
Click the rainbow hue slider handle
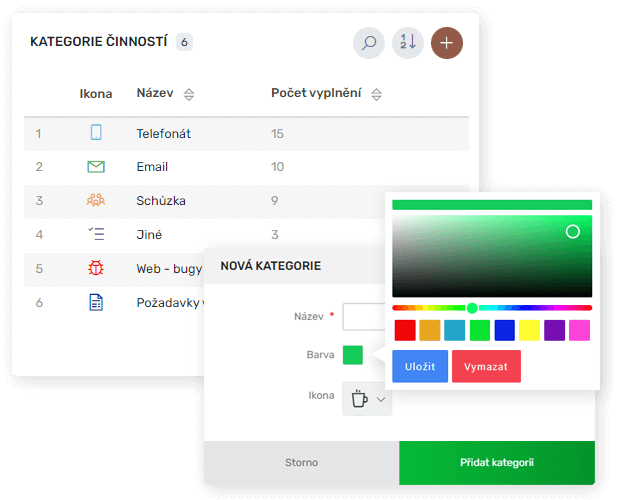point(472,308)
